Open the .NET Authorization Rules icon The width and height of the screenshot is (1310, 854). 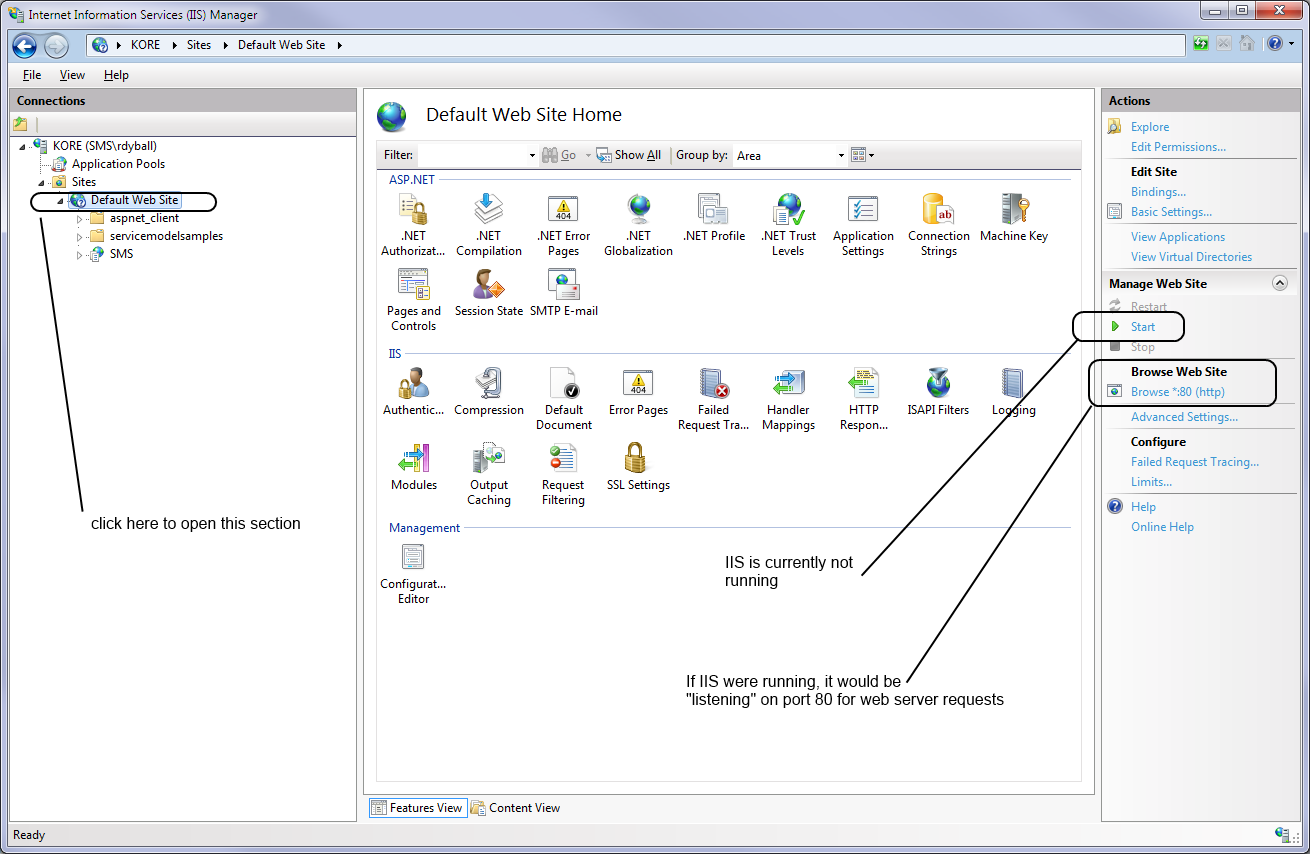point(413,211)
